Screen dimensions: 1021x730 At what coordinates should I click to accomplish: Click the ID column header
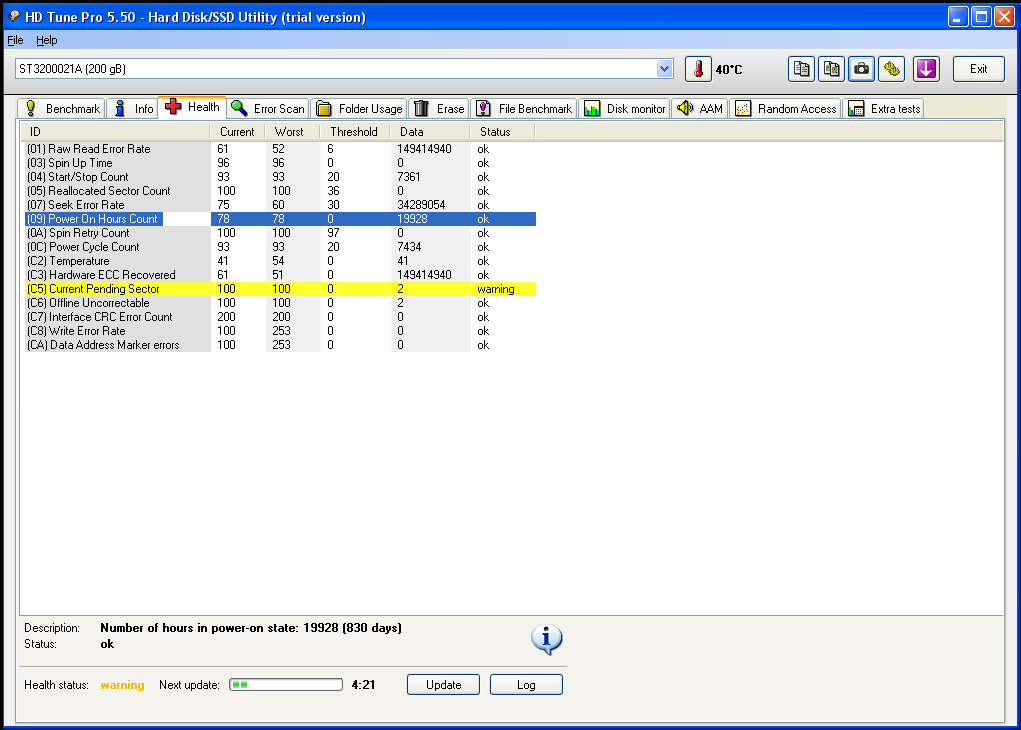pos(116,132)
